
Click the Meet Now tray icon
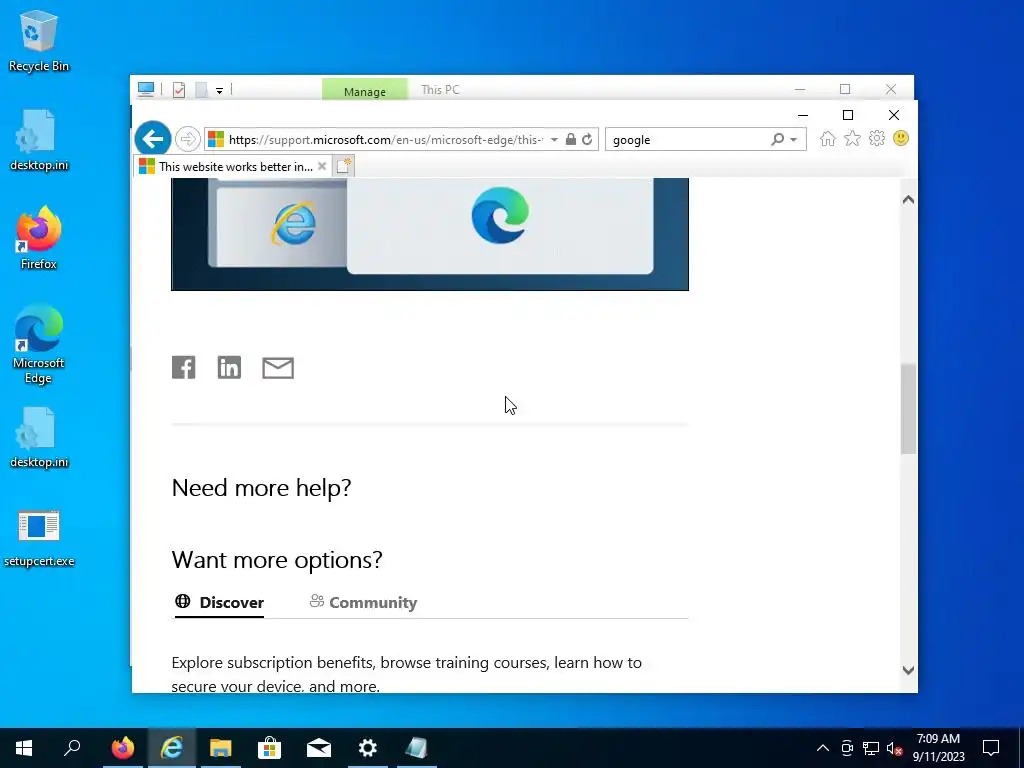pyautogui.click(x=847, y=748)
